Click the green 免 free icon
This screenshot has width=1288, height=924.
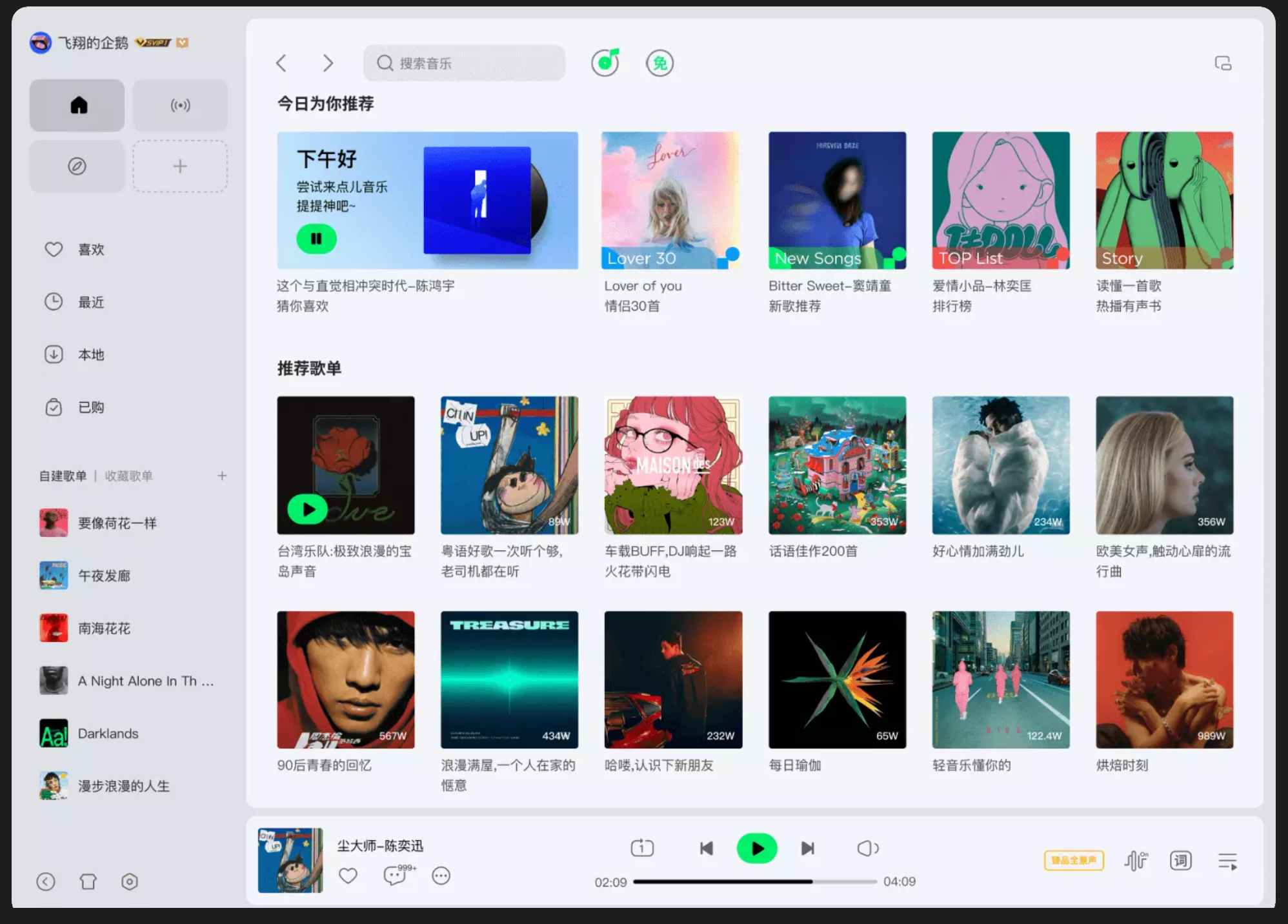[659, 63]
